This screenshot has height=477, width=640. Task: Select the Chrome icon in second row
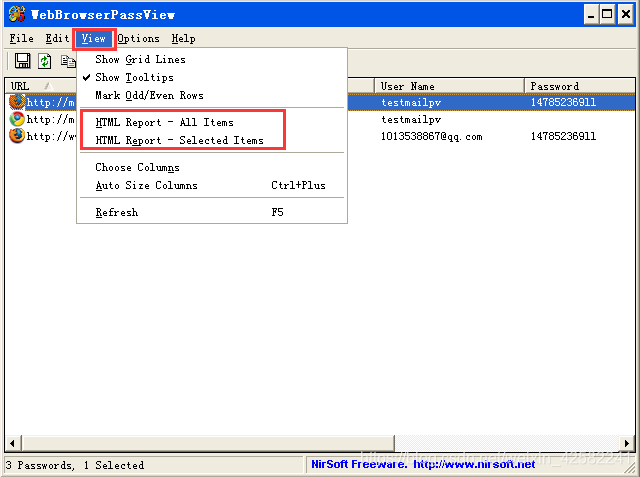17,119
